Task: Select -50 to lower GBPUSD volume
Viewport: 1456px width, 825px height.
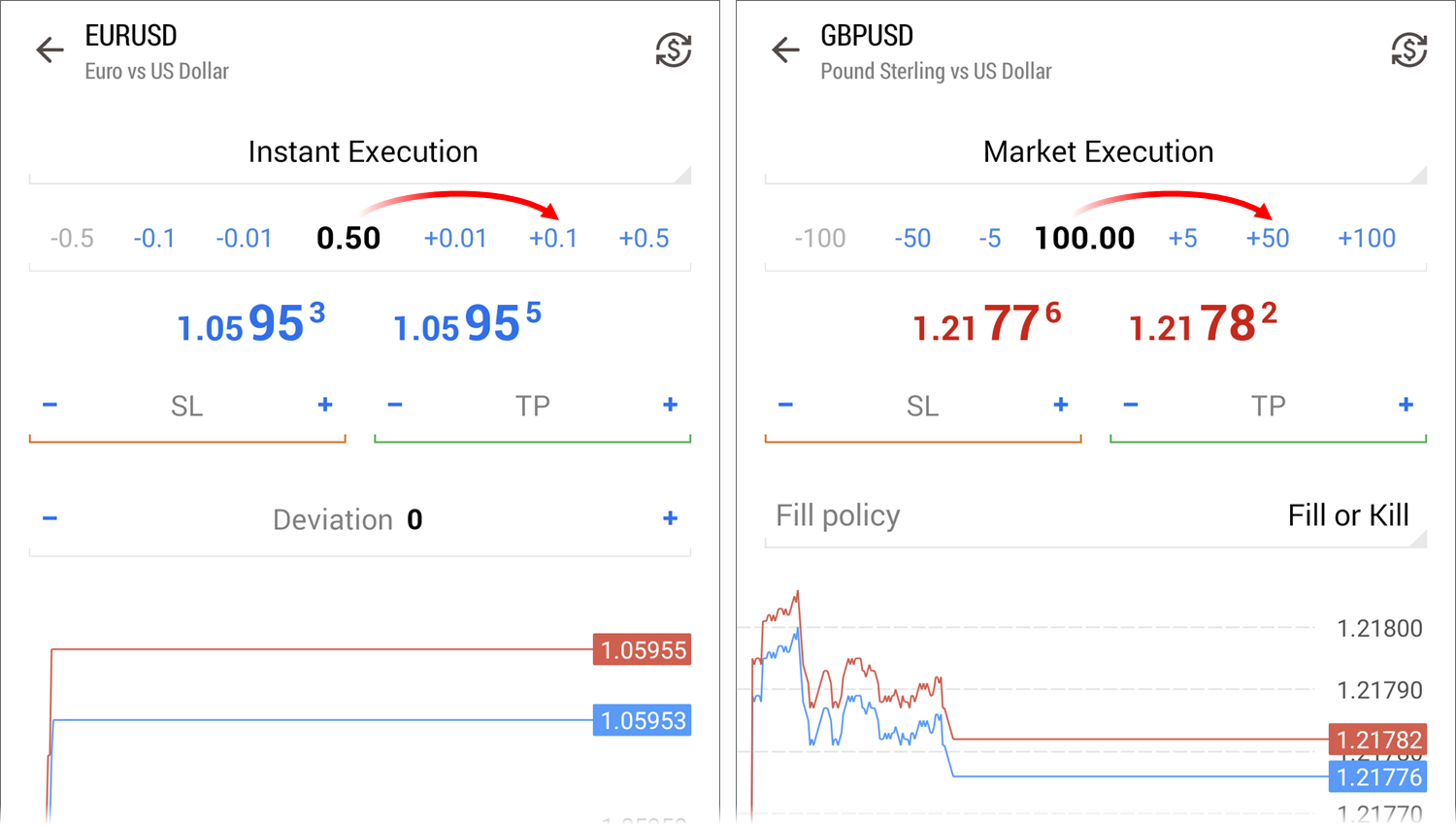Action: point(912,238)
